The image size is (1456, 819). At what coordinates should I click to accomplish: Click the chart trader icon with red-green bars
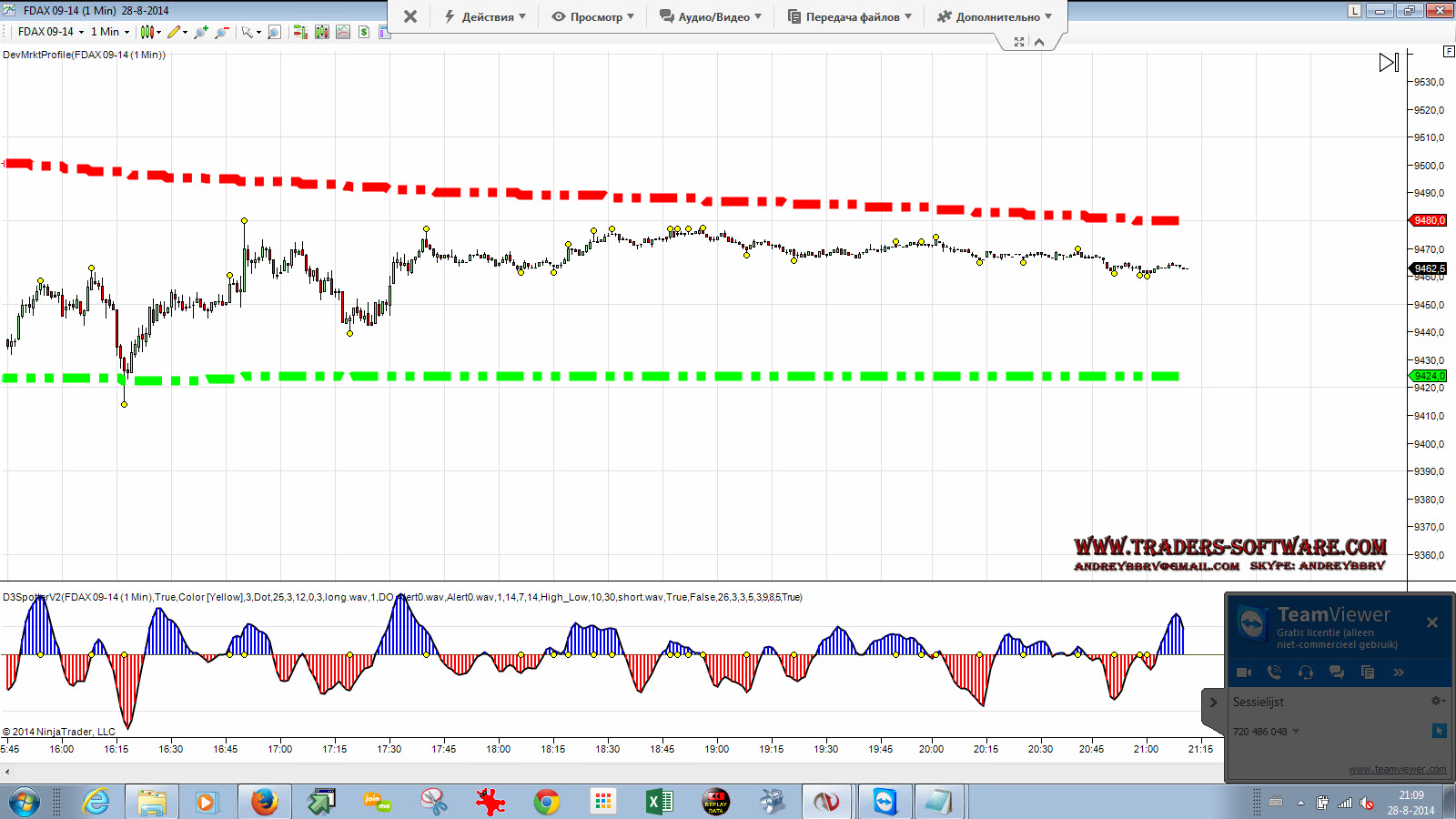point(300,32)
